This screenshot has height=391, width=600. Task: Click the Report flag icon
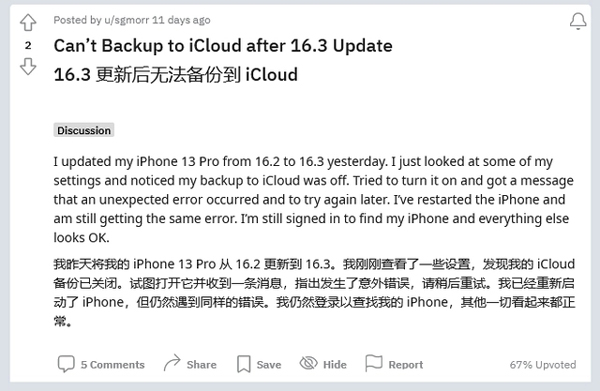pyautogui.click(x=373, y=363)
